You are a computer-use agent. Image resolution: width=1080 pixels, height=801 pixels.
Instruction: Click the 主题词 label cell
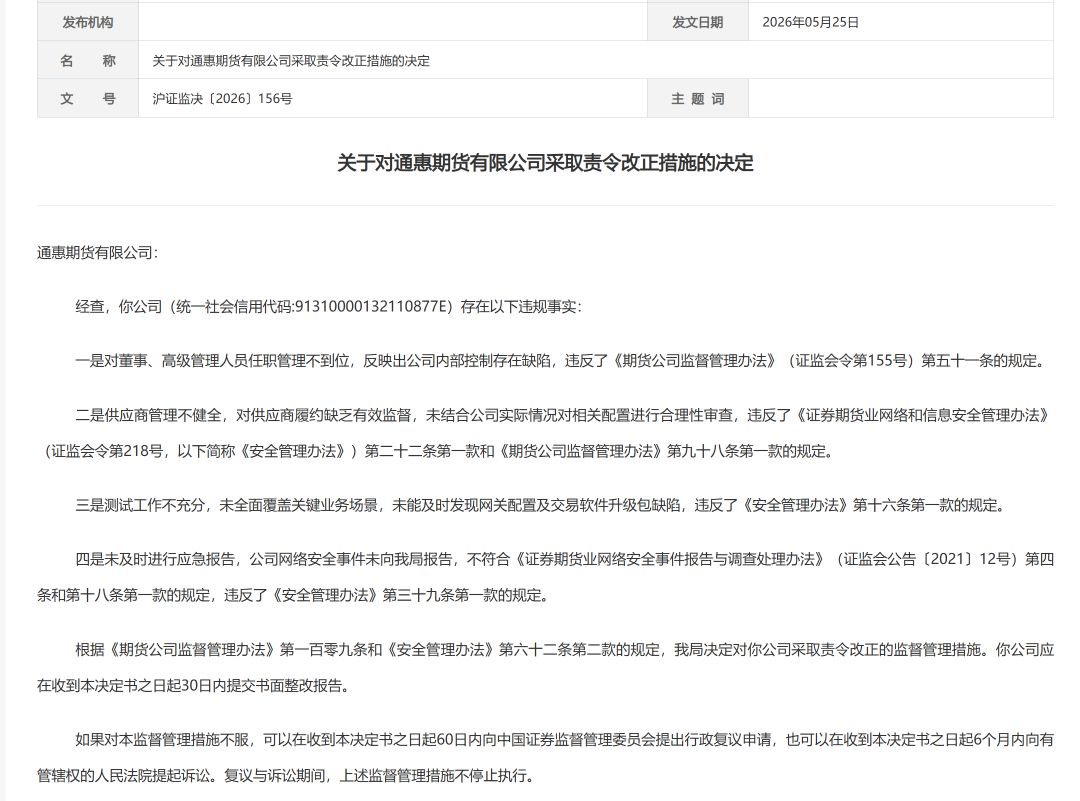coord(697,98)
